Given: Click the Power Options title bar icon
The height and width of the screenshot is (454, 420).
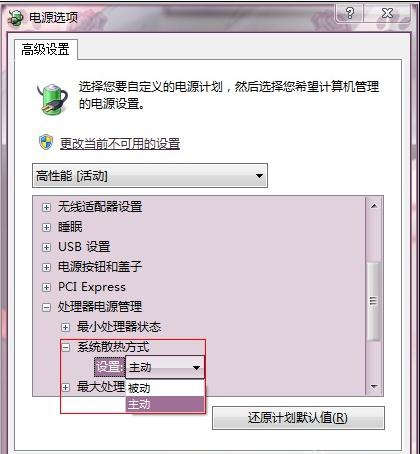Looking at the screenshot, I should [x=16, y=17].
